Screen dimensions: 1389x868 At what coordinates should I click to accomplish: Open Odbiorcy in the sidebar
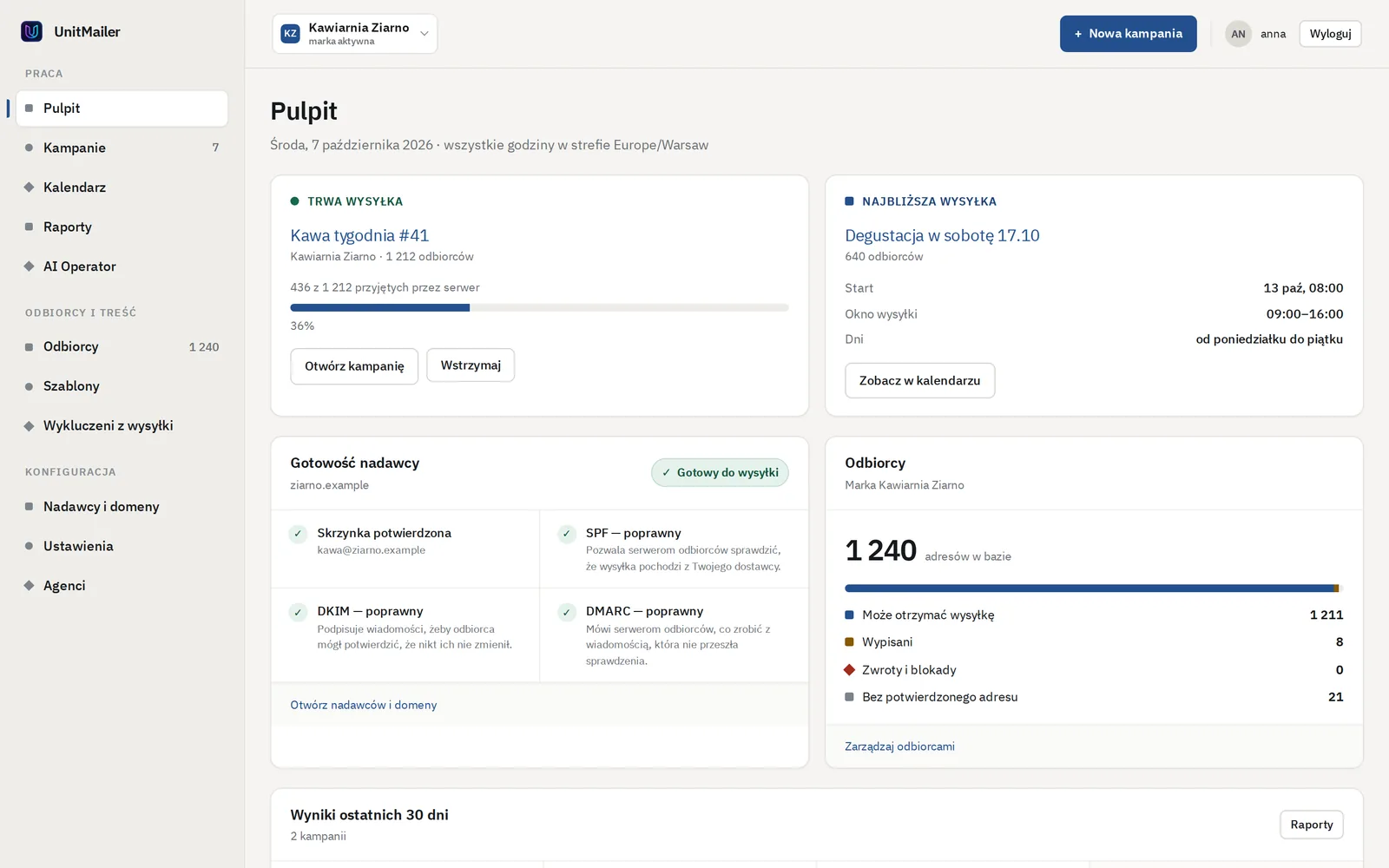122,346
